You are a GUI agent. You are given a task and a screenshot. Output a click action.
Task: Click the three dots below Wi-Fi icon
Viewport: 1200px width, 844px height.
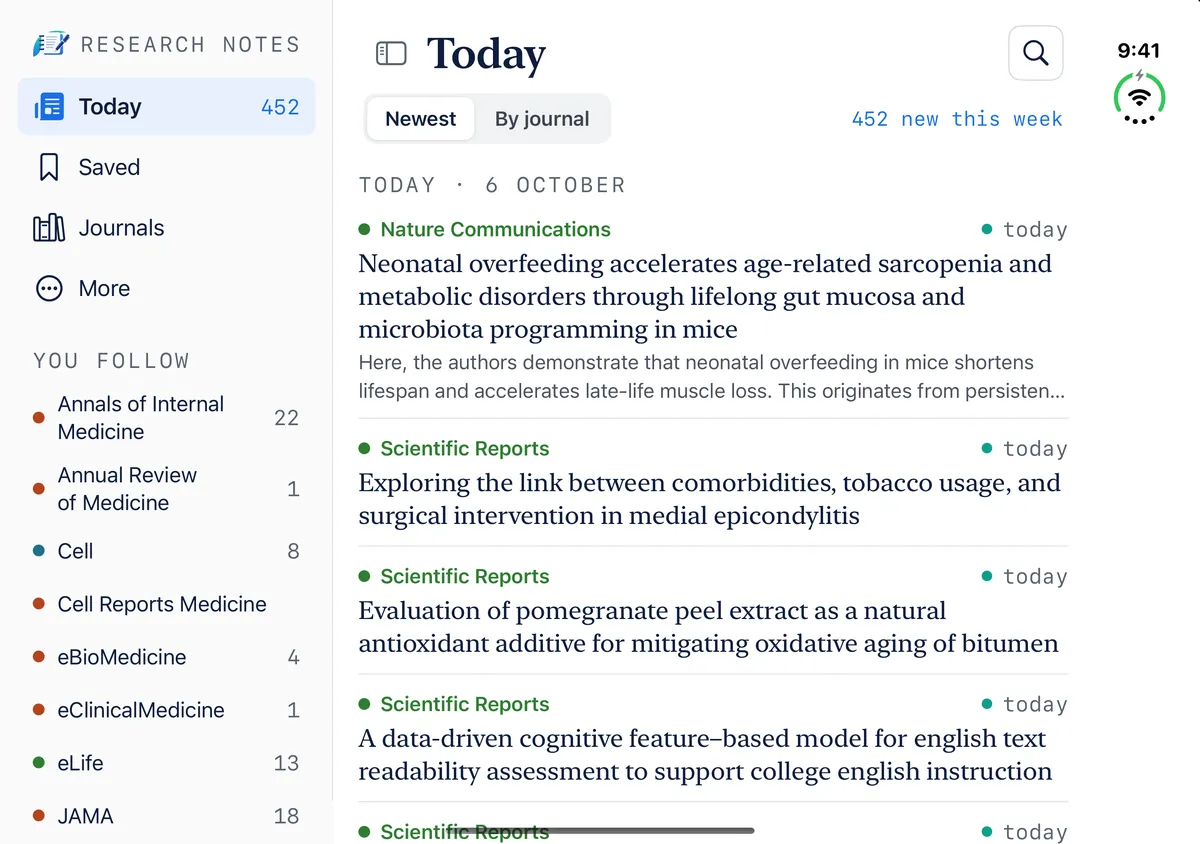(1139, 120)
